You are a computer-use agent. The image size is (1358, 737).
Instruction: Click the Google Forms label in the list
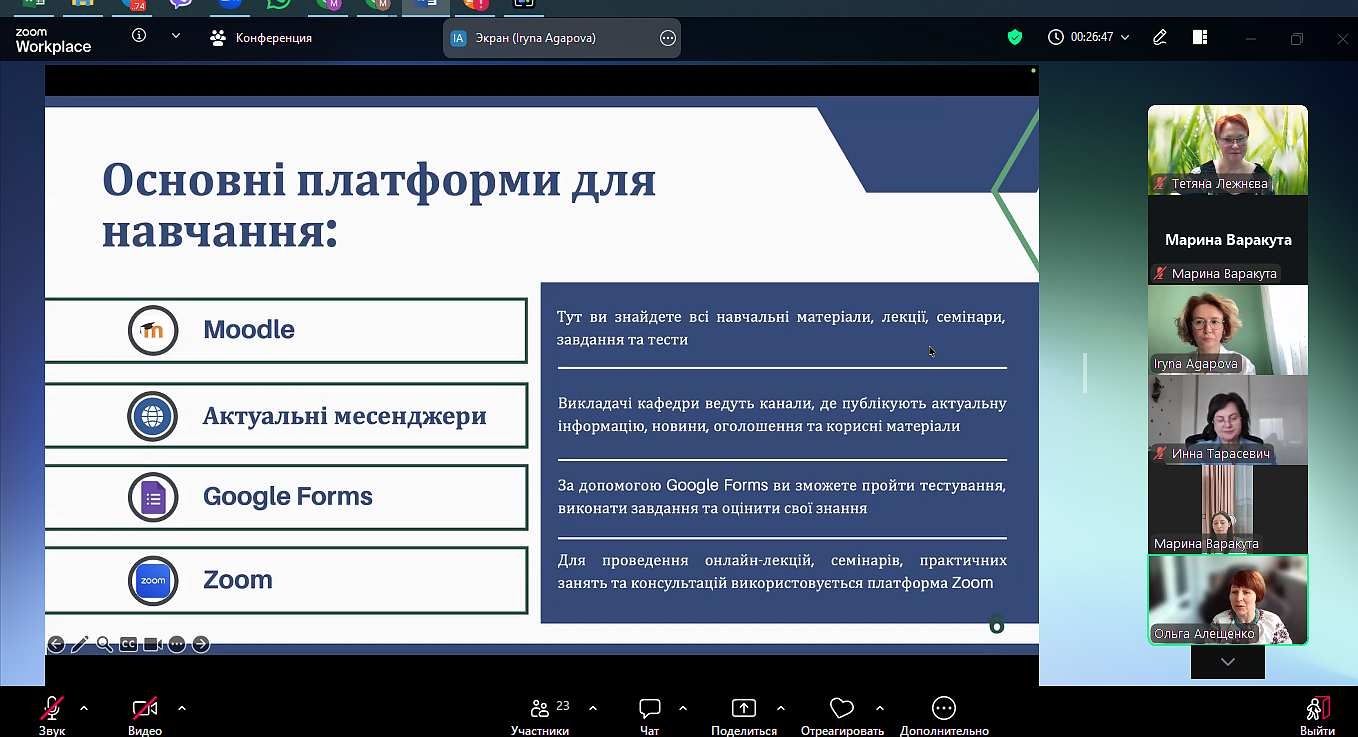coord(288,497)
